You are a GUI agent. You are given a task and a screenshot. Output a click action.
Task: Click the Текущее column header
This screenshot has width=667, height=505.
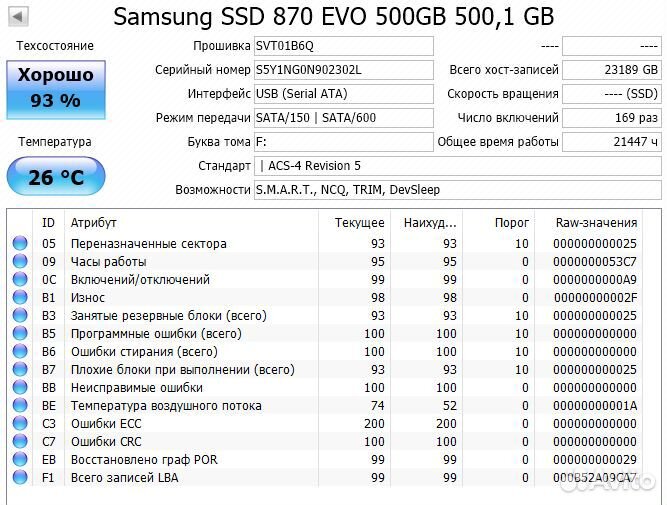click(x=354, y=223)
